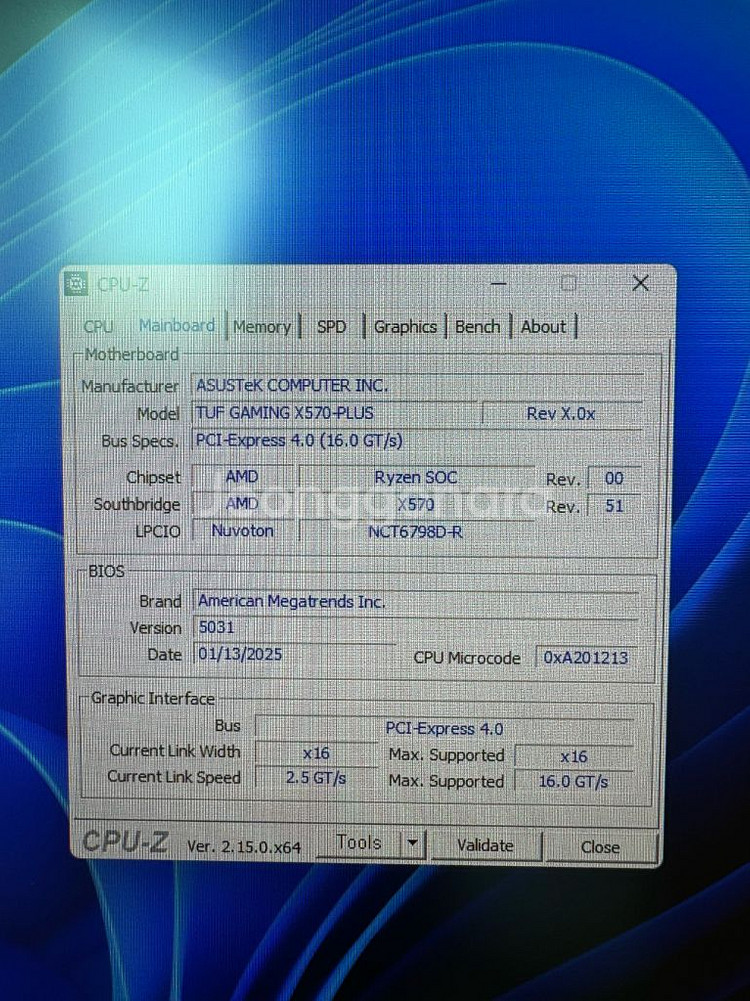Click the LPCIO Nuvoton value
750x1001 pixels.
pos(242,531)
